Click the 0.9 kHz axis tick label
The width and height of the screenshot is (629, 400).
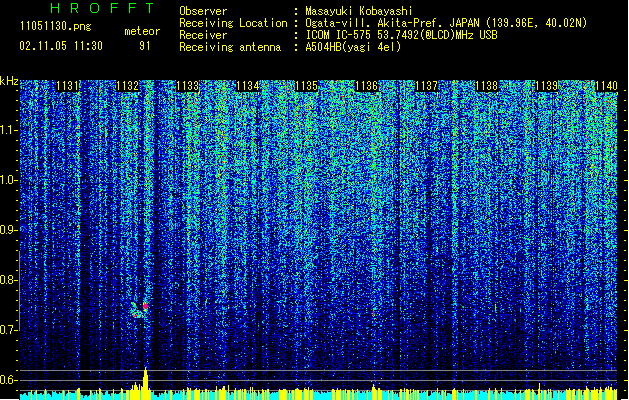point(8,230)
